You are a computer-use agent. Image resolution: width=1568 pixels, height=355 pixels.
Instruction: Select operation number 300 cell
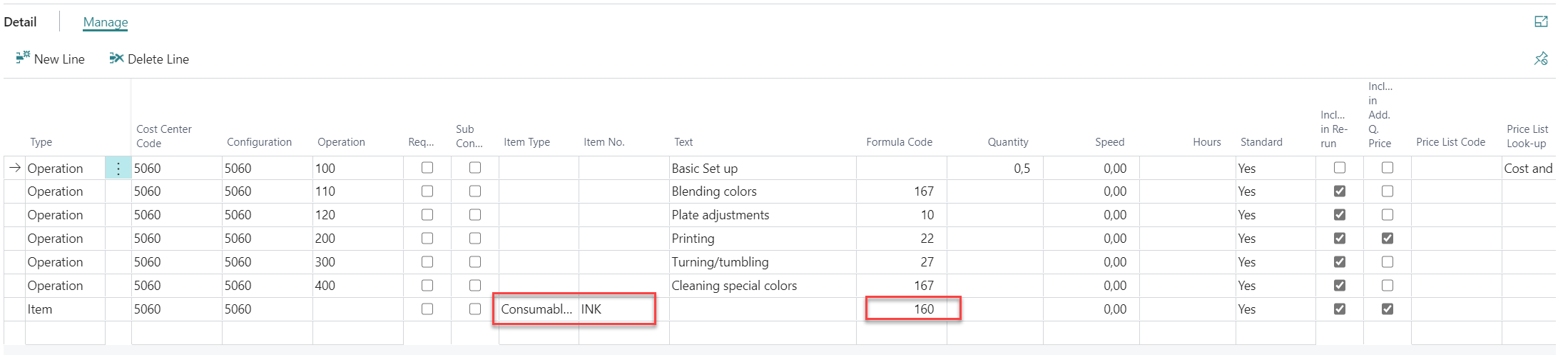(x=358, y=262)
